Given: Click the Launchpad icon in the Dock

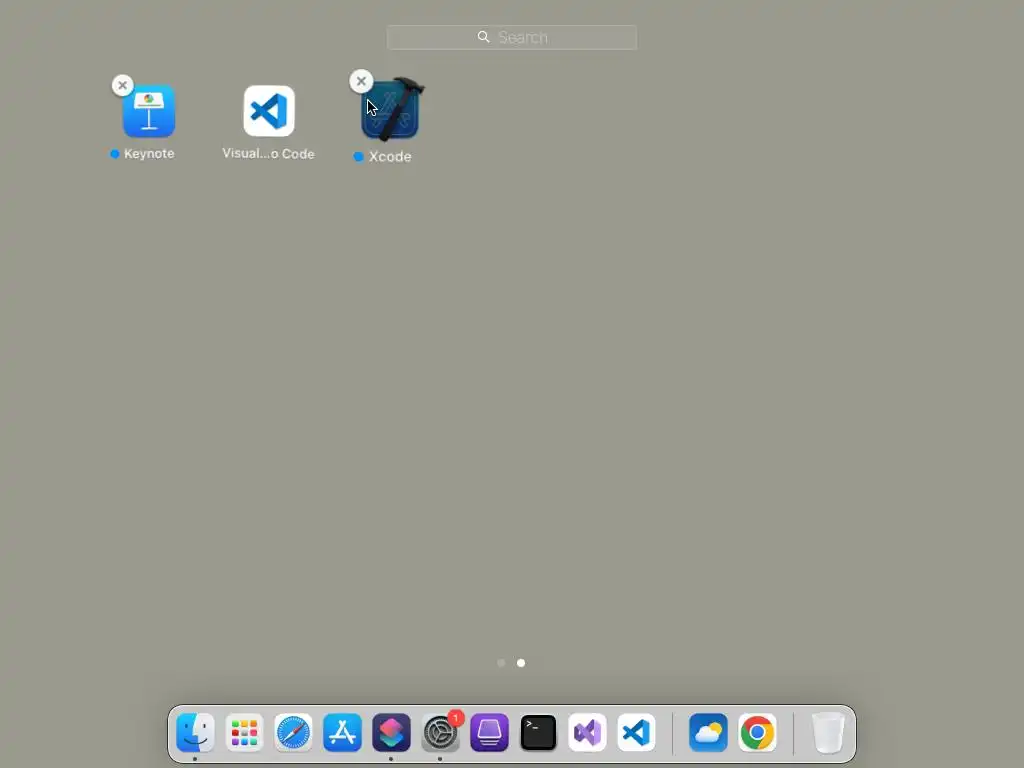Looking at the screenshot, I should 244,732.
